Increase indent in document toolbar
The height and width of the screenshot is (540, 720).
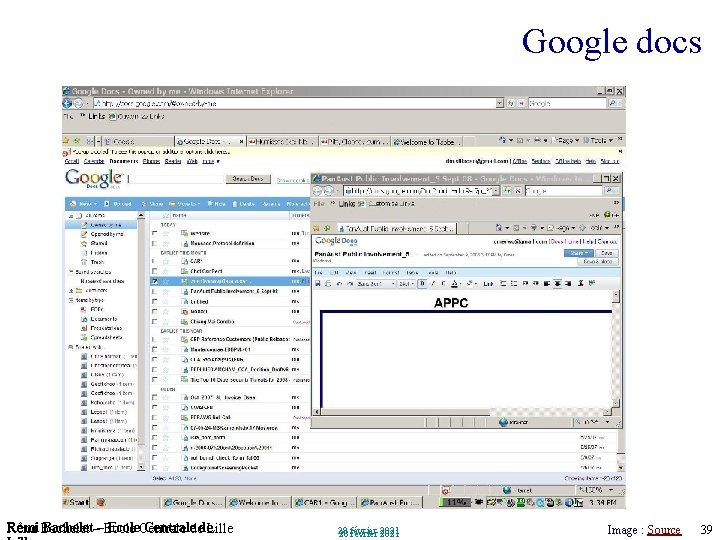[x=536, y=284]
